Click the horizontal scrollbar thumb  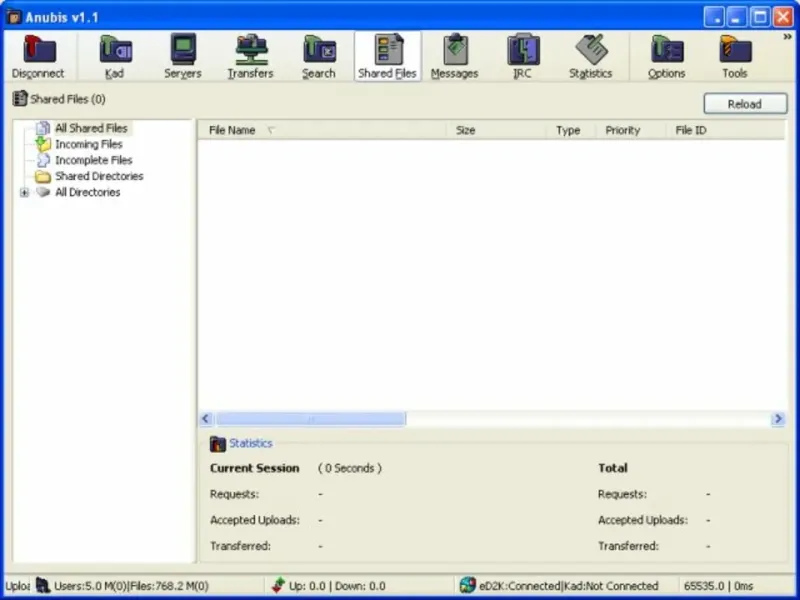[x=310, y=419]
